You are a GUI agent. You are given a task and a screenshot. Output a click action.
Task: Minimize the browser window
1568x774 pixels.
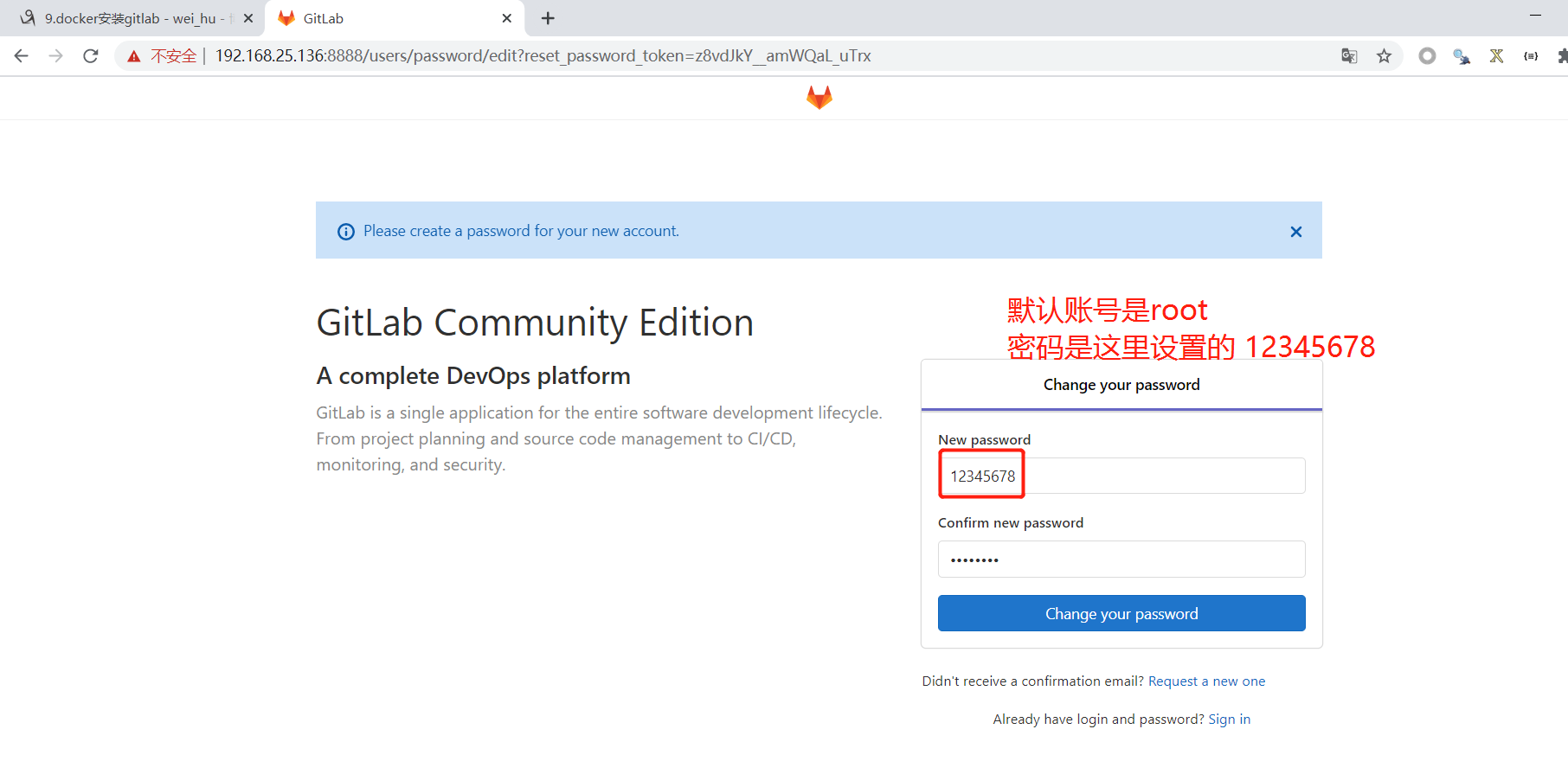coord(1536,15)
